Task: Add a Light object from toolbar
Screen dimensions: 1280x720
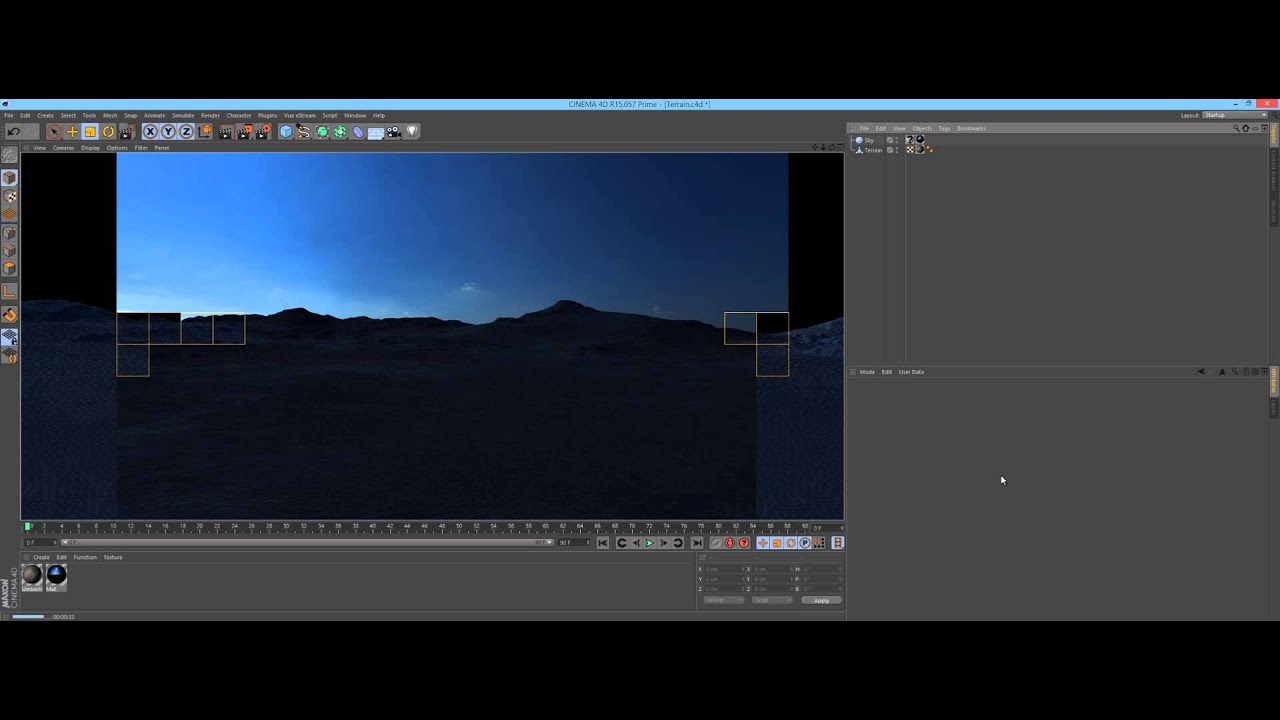Action: tap(411, 132)
